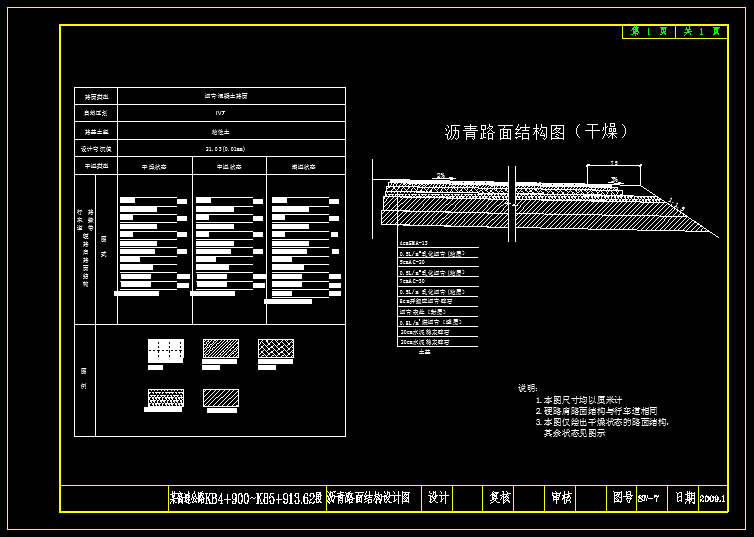754x537 pixels.
Task: Click the title 沥青路面结构图（干燥）
Action: click(x=537, y=132)
